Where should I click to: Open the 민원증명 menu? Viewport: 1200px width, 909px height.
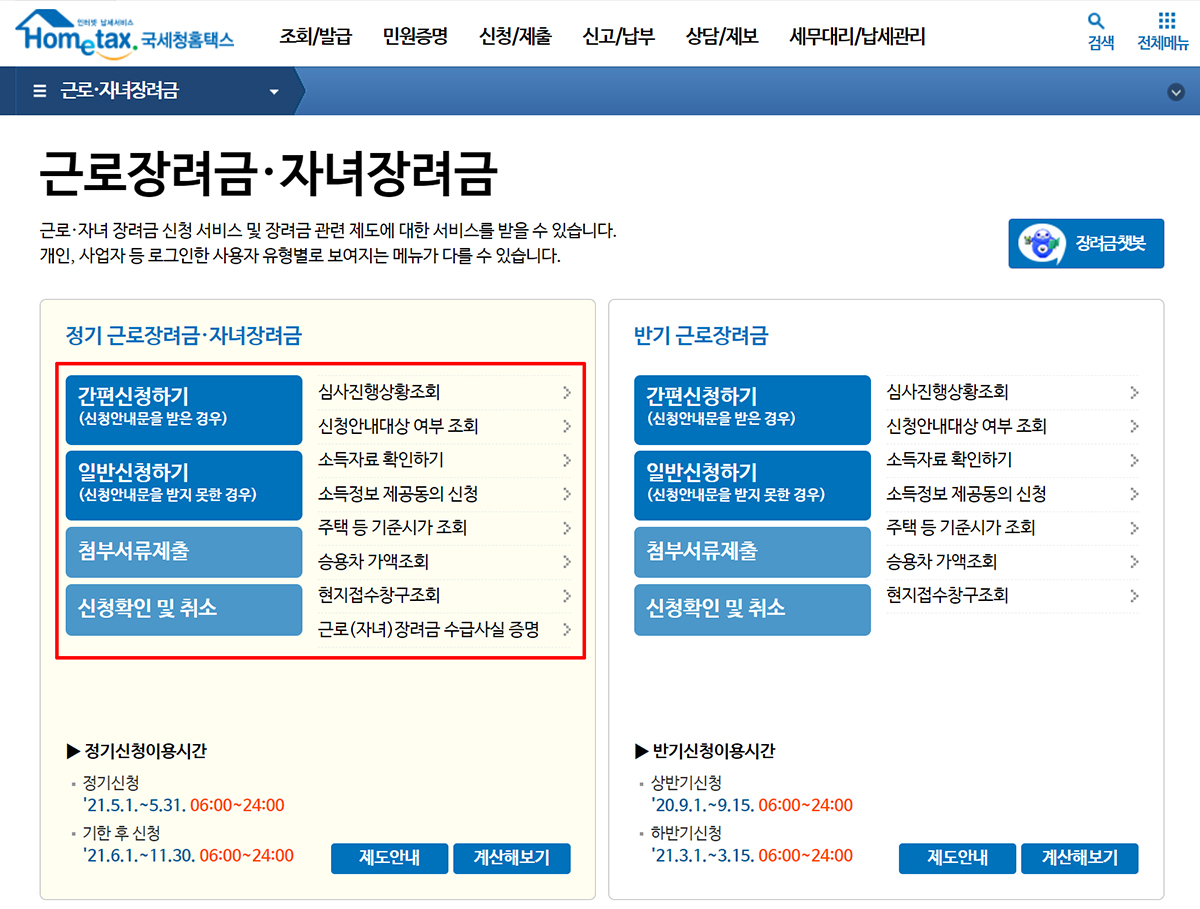(415, 37)
